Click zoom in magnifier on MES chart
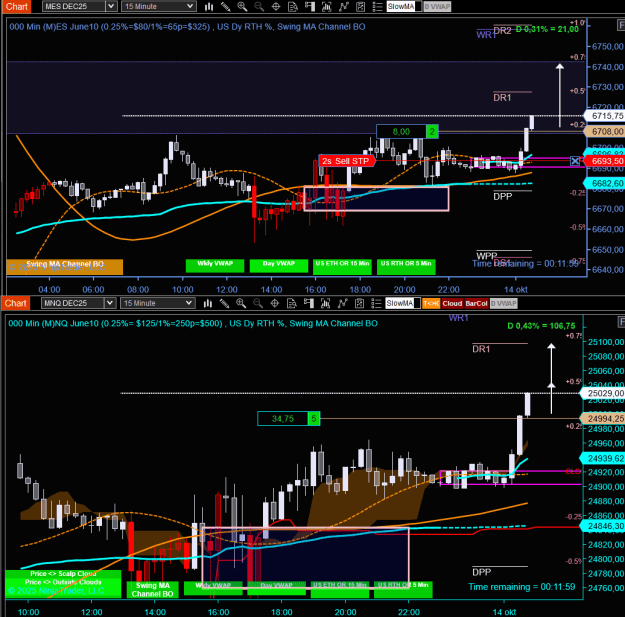Image resolution: width=625 pixels, height=617 pixels. (242, 6)
